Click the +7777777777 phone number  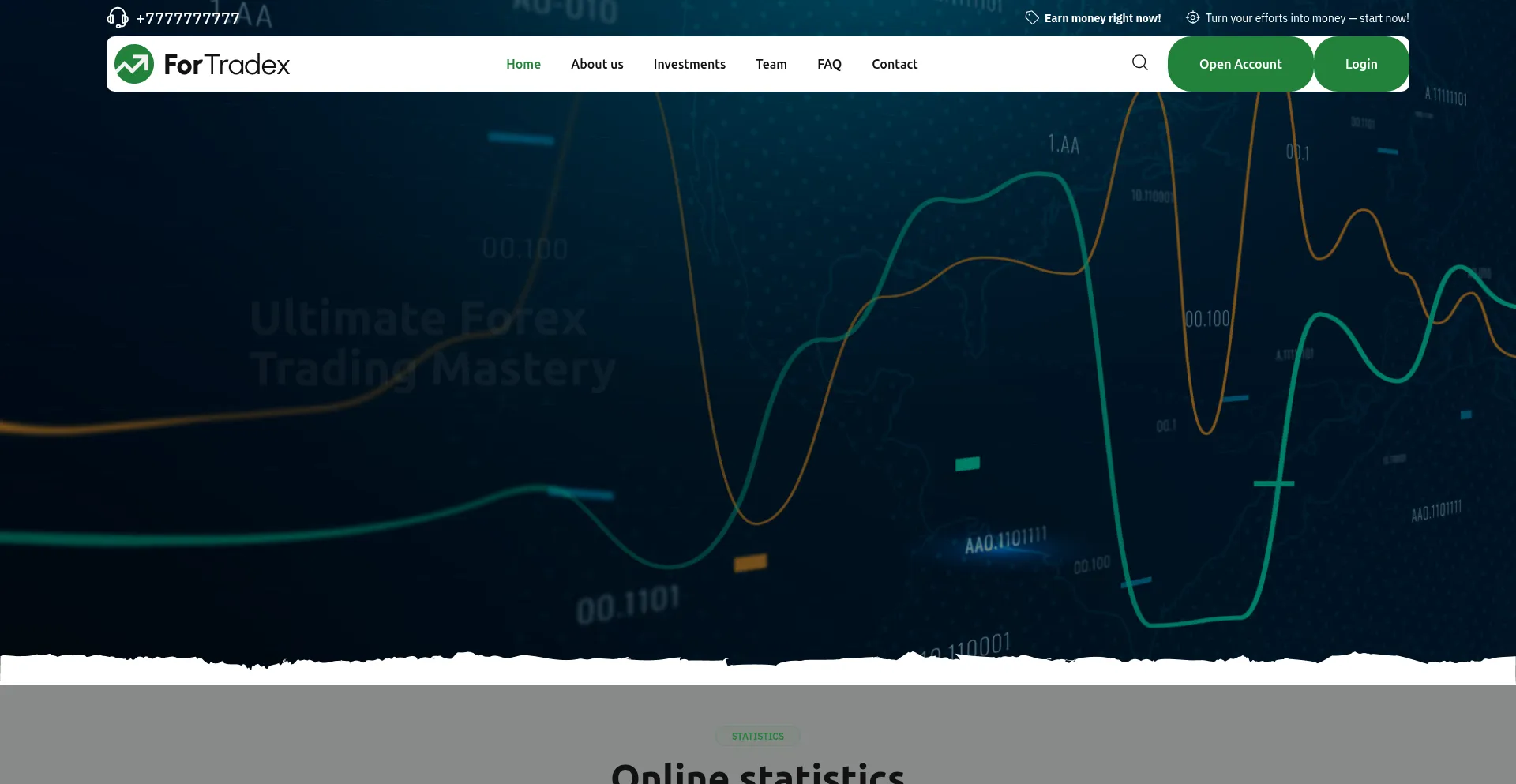pos(188,18)
